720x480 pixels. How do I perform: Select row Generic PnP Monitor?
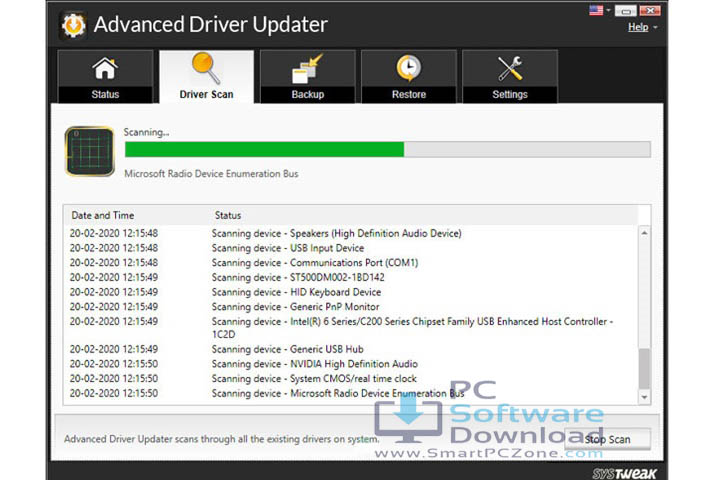point(351,307)
